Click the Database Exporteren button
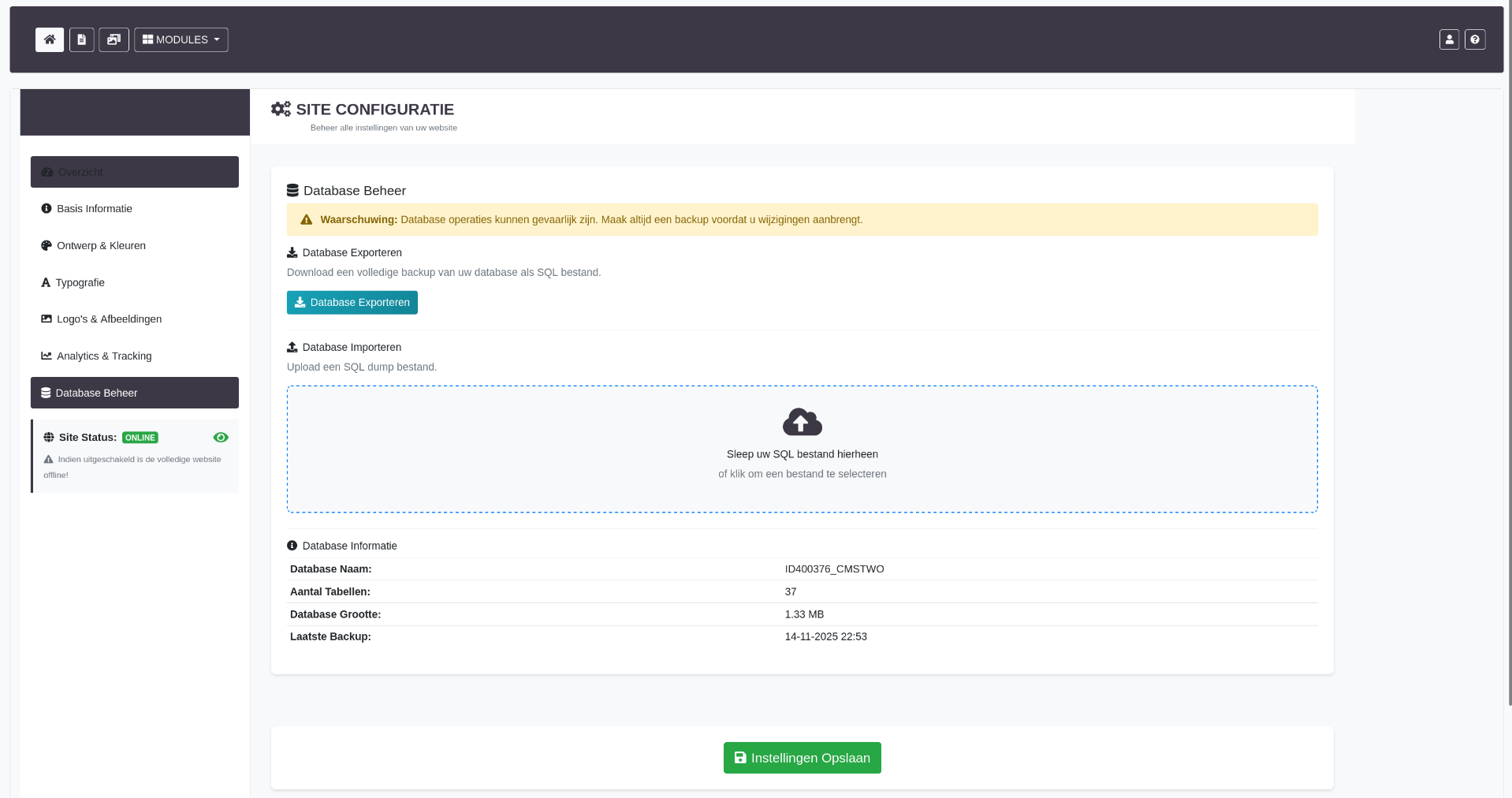The height and width of the screenshot is (798, 1512). click(352, 302)
